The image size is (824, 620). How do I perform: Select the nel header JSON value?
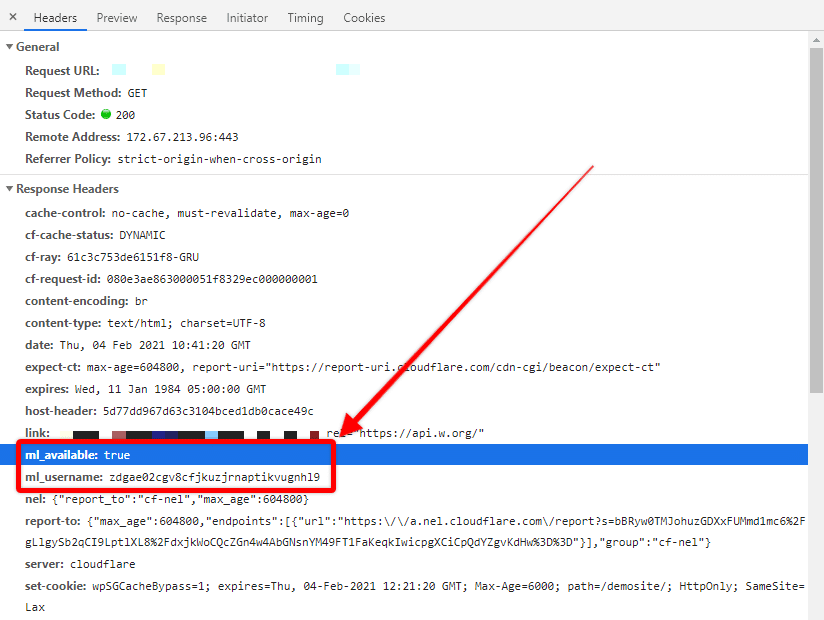(181, 500)
